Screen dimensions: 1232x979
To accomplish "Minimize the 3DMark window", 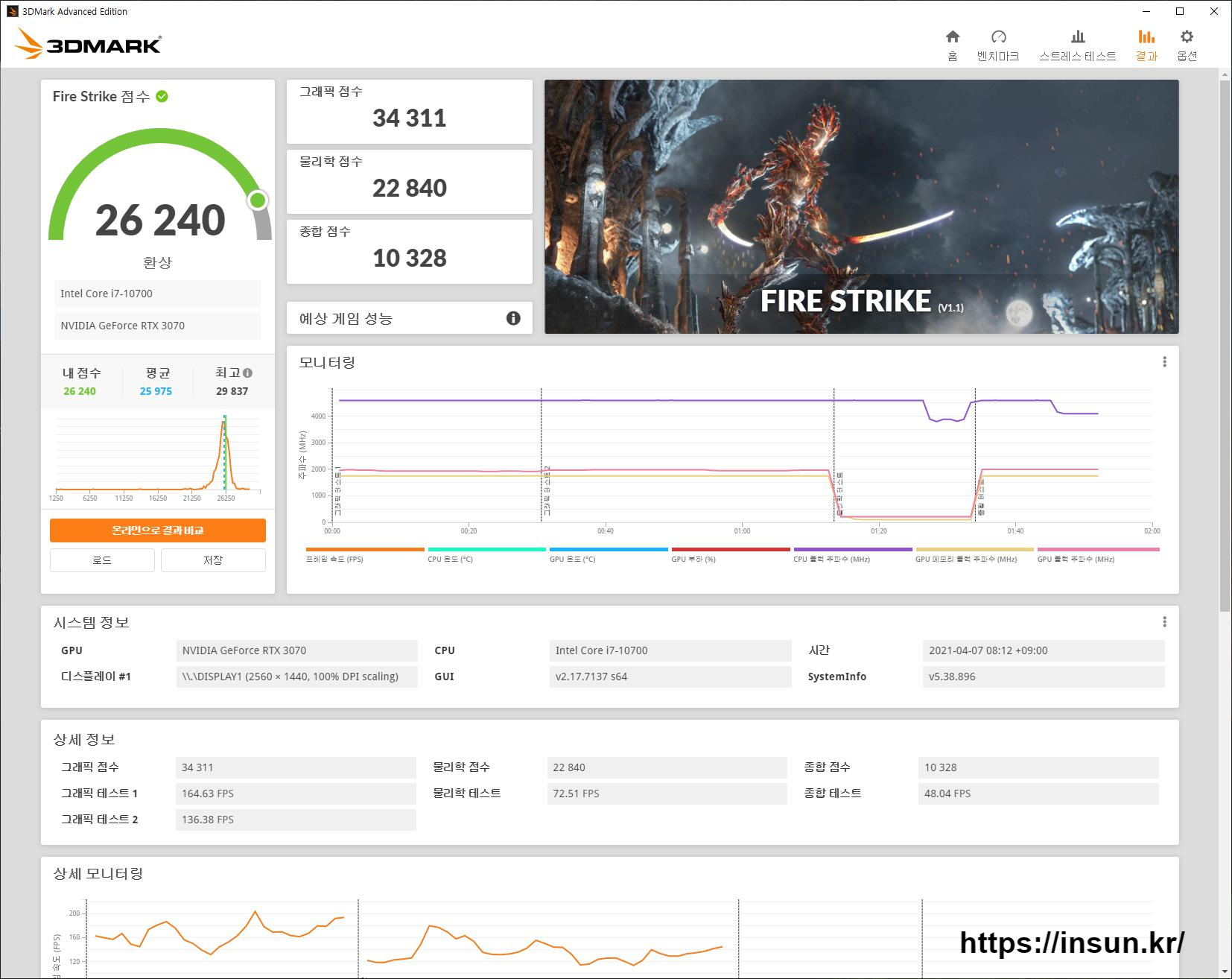I will [x=1146, y=11].
